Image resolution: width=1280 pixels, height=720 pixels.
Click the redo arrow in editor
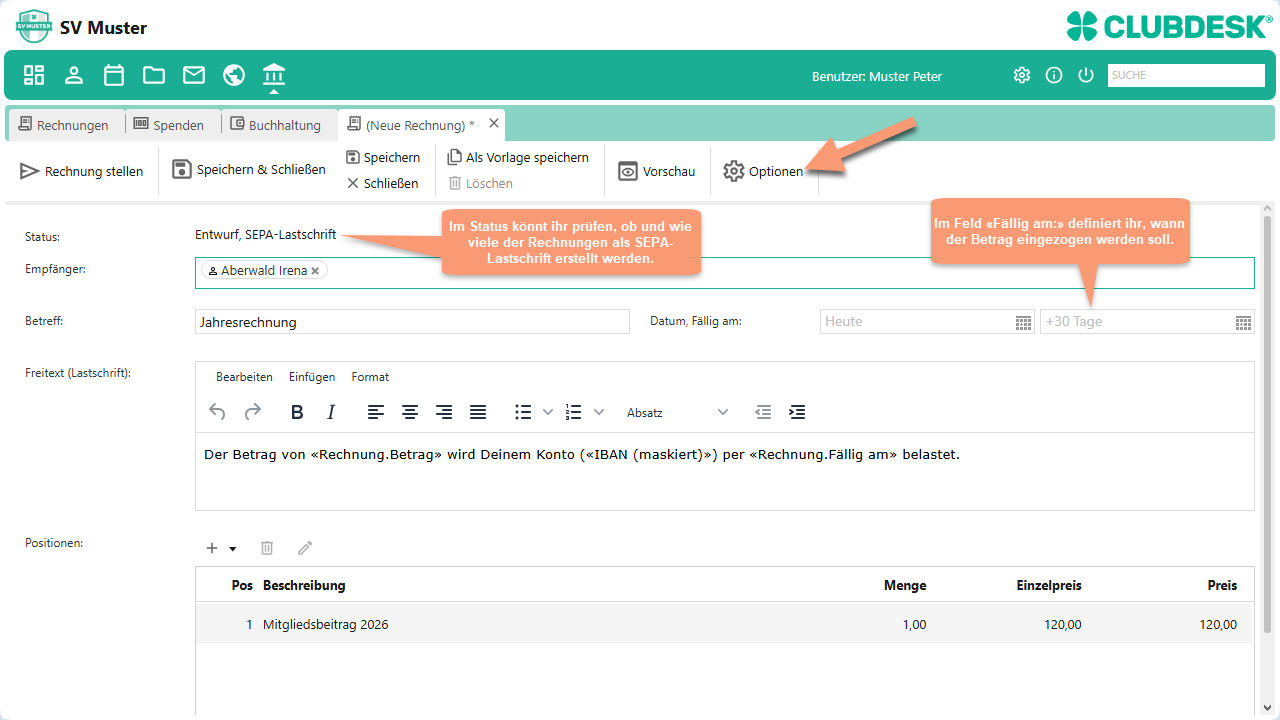pos(253,412)
